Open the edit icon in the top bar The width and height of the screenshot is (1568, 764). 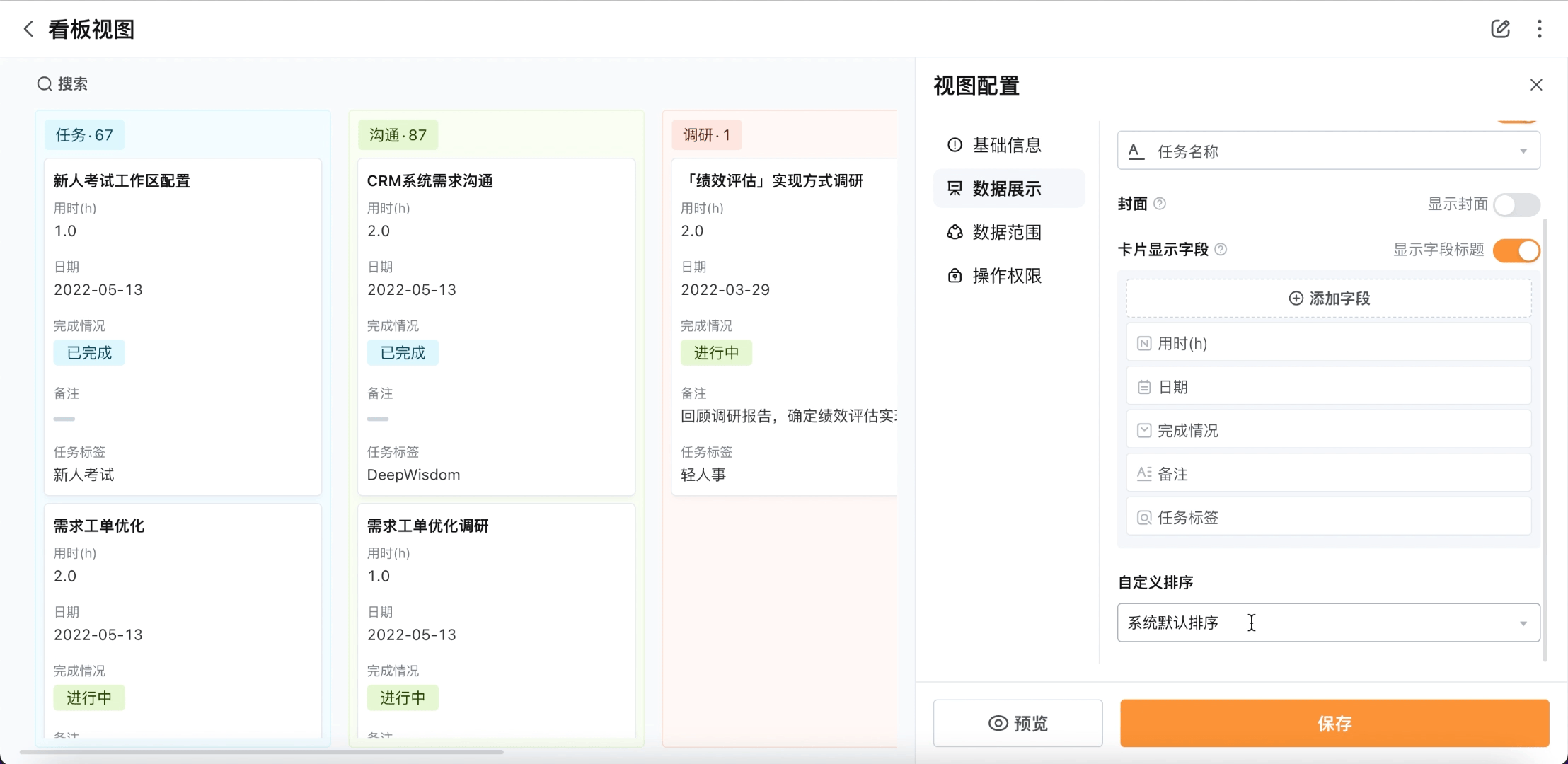pyautogui.click(x=1500, y=29)
